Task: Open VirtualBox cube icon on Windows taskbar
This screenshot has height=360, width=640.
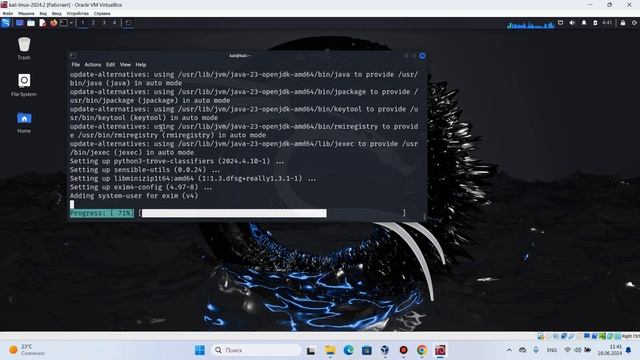Action: (385, 350)
